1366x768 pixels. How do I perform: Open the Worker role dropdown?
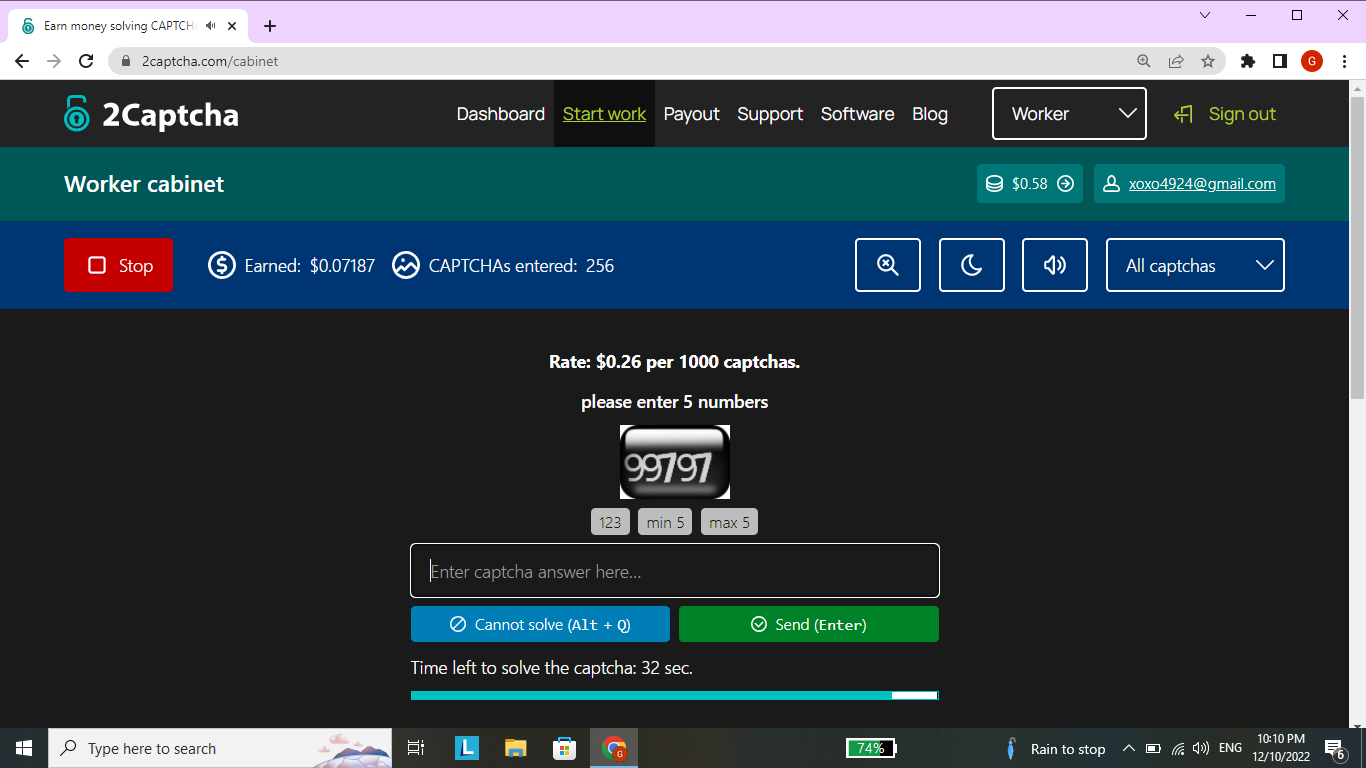pyautogui.click(x=1069, y=114)
